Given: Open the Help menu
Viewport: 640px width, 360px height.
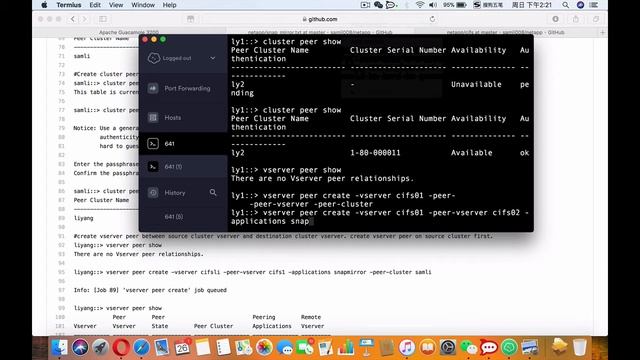Looking at the screenshot, I should pyautogui.click(x=169, y=5).
